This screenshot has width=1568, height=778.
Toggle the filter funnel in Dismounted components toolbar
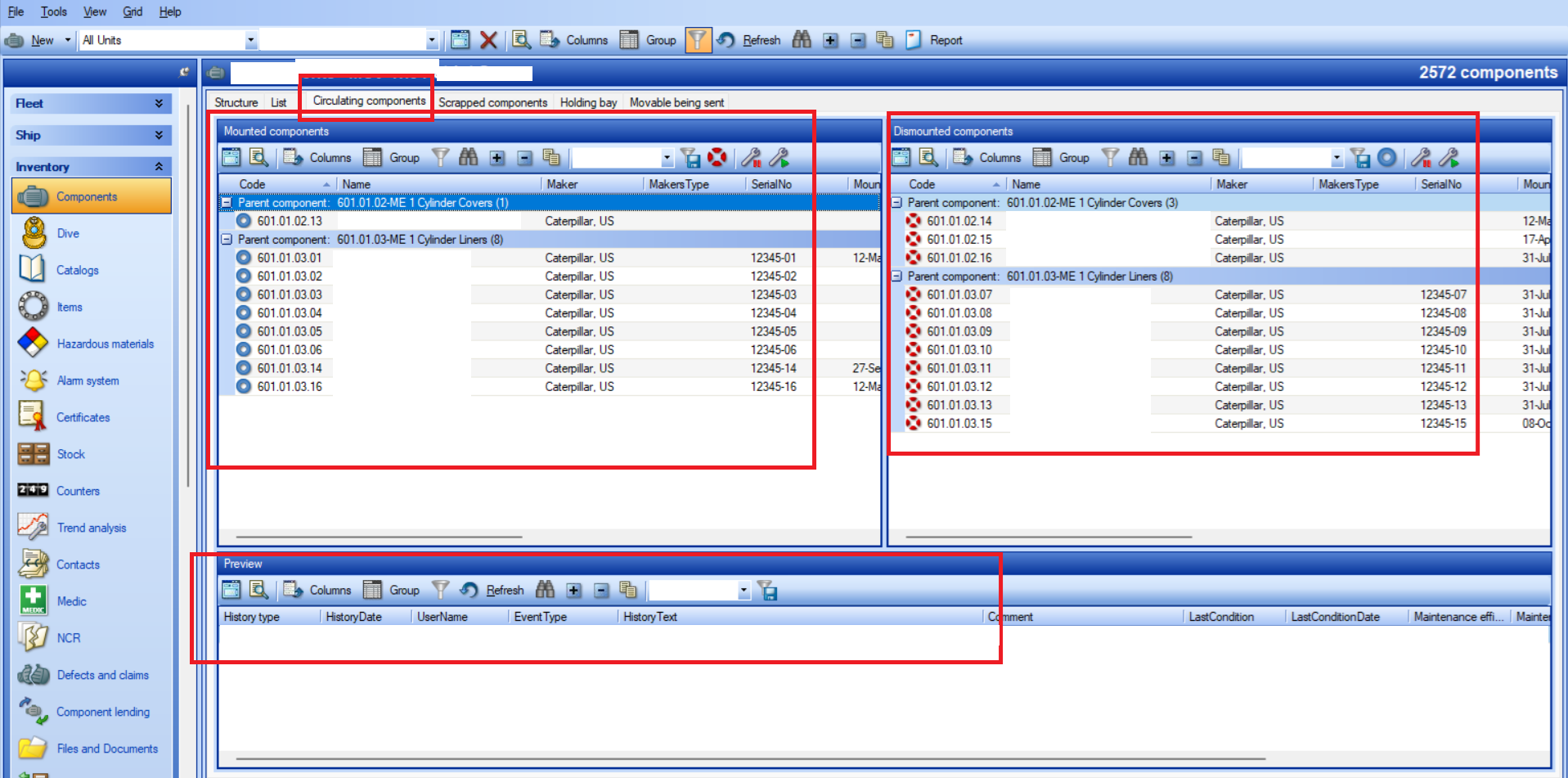pyautogui.click(x=1110, y=157)
